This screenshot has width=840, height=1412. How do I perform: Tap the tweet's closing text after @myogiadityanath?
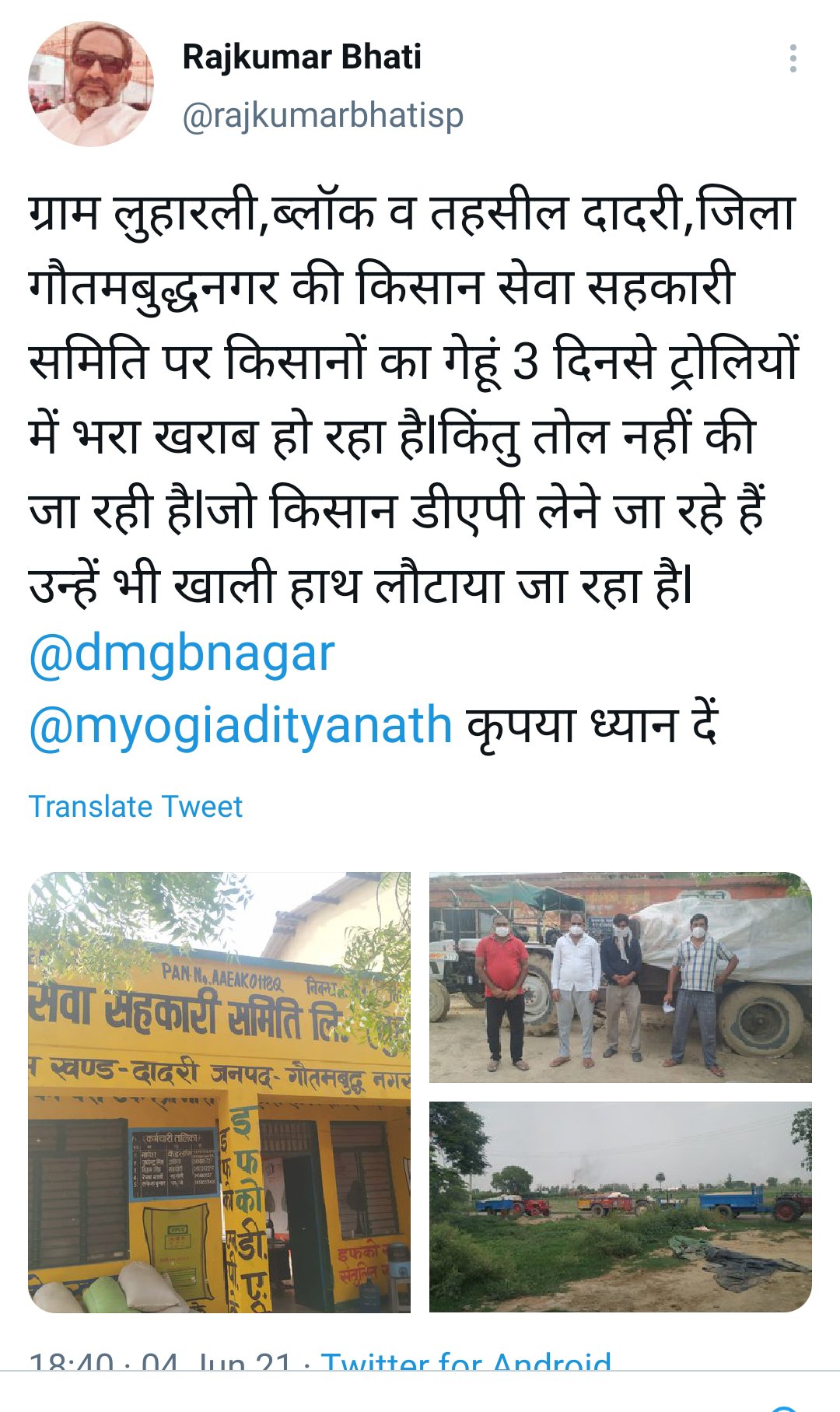click(591, 727)
